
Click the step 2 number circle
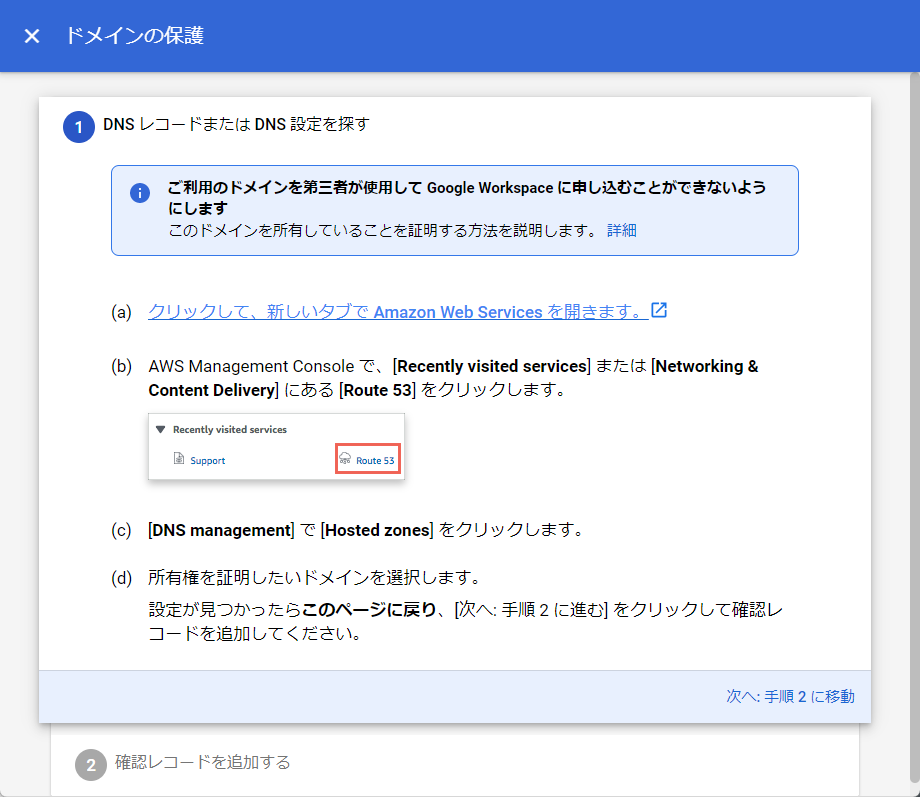pyautogui.click(x=90, y=765)
